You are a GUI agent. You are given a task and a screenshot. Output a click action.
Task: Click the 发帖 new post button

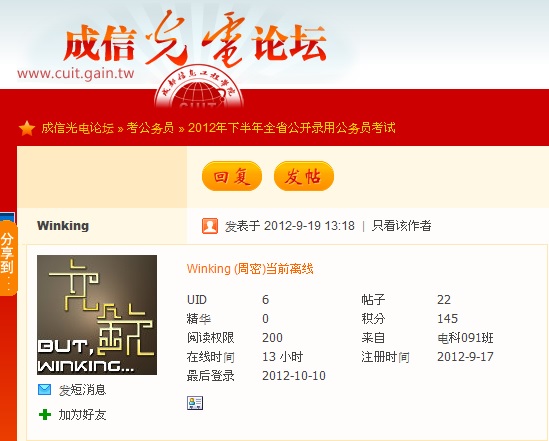(304, 176)
